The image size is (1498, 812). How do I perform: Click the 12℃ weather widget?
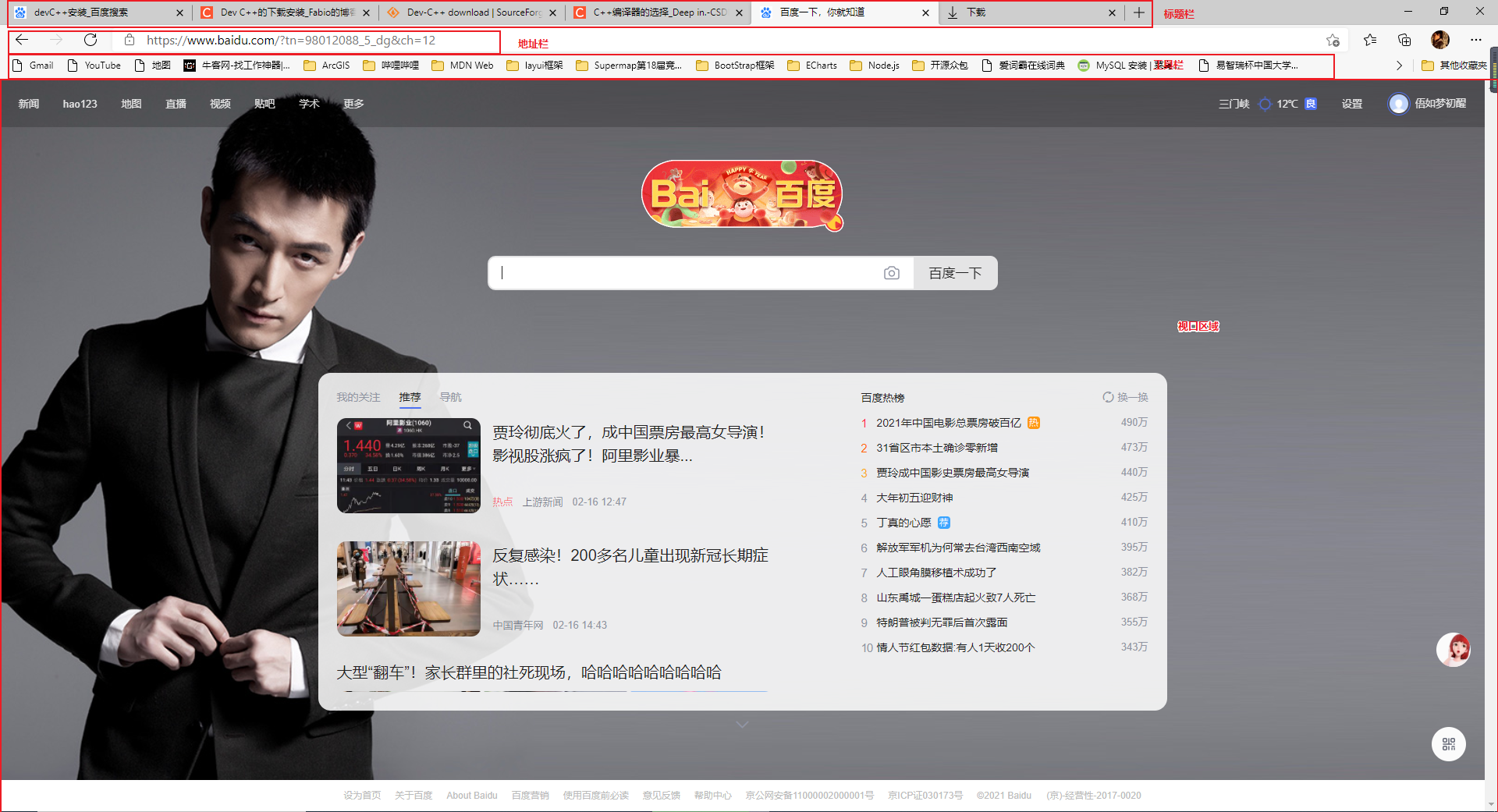click(1287, 104)
